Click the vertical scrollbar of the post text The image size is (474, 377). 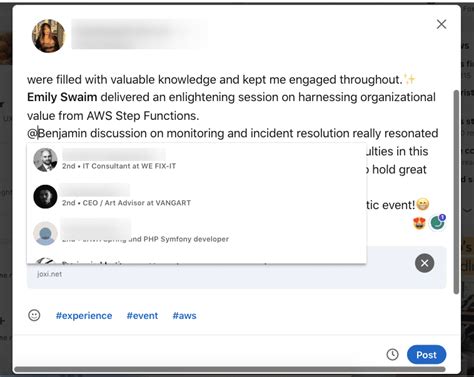pyautogui.click(x=456, y=192)
